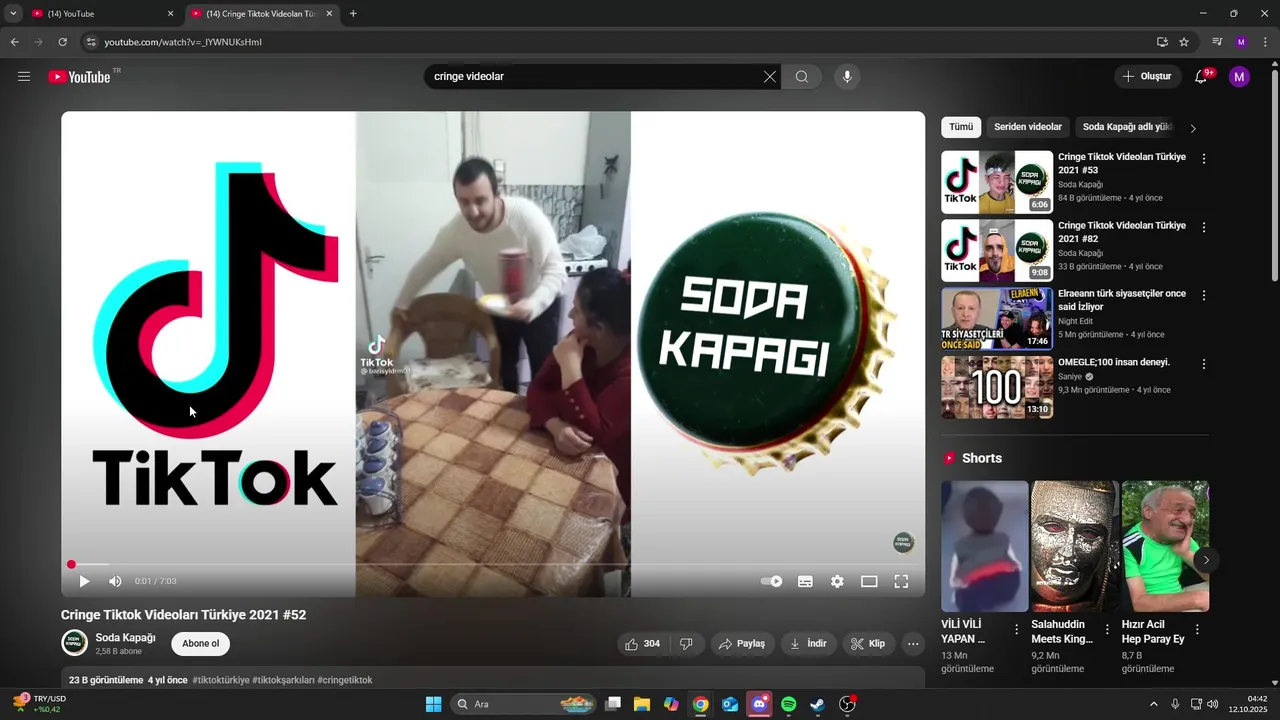This screenshot has height=720, width=1280.
Task: Open Cringe Tiktok 2021 #82 thumbnail
Action: tap(997, 251)
